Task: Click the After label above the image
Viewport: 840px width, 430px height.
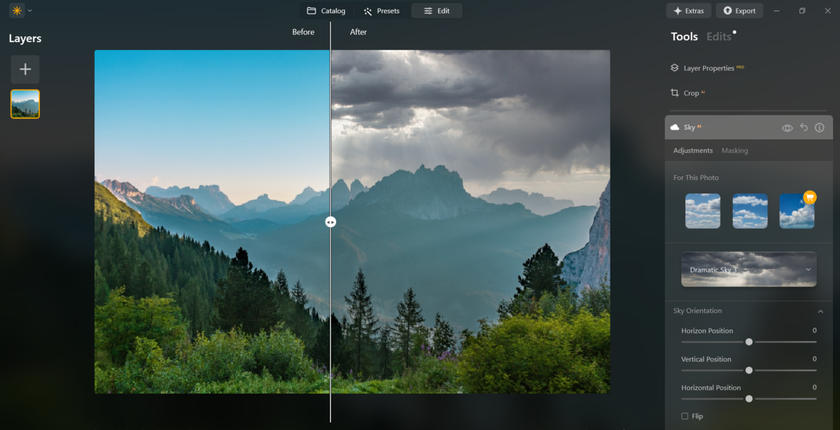Action: (358, 32)
